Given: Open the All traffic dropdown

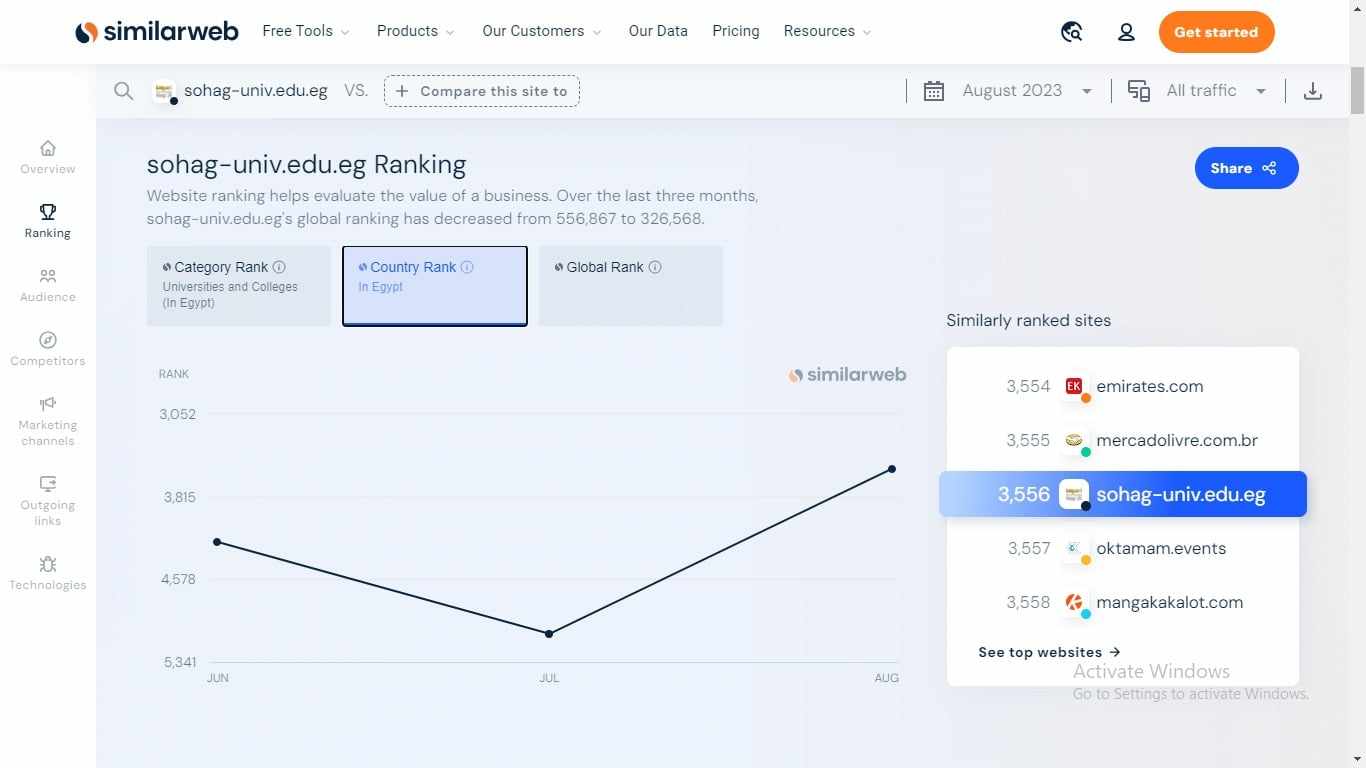Looking at the screenshot, I should (1197, 91).
